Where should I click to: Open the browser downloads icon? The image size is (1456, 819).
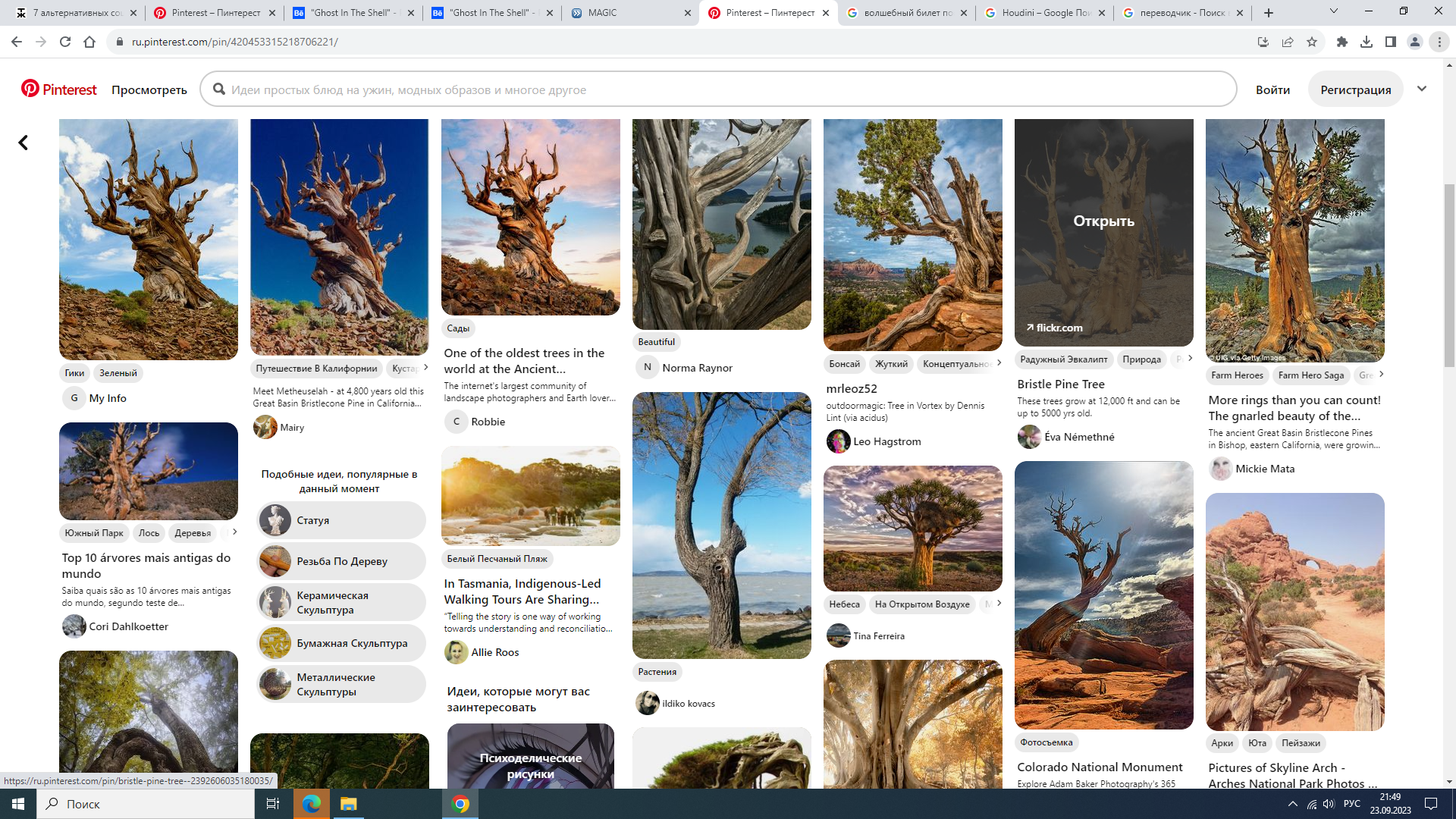(x=1366, y=42)
